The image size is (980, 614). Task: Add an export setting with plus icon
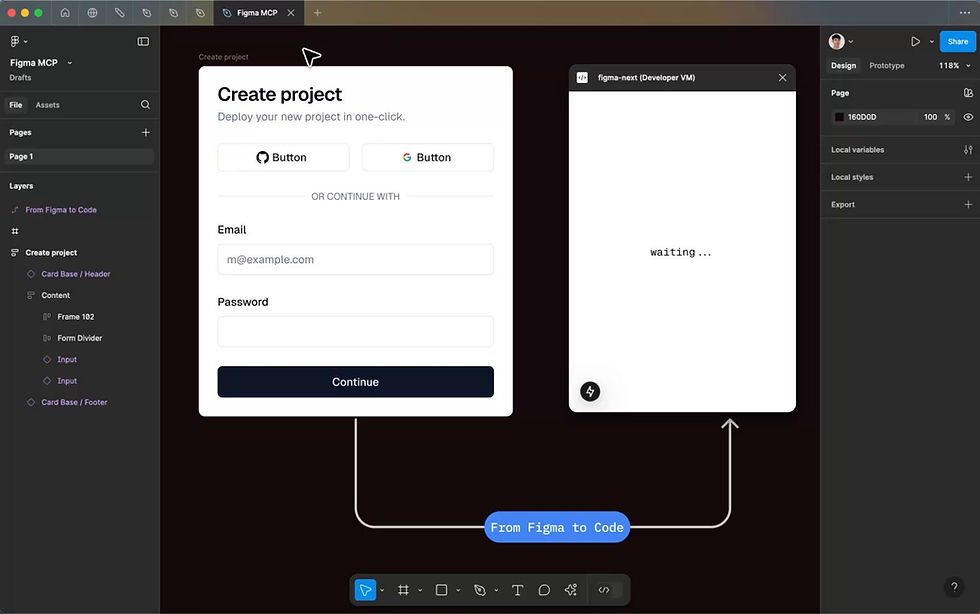click(x=968, y=204)
